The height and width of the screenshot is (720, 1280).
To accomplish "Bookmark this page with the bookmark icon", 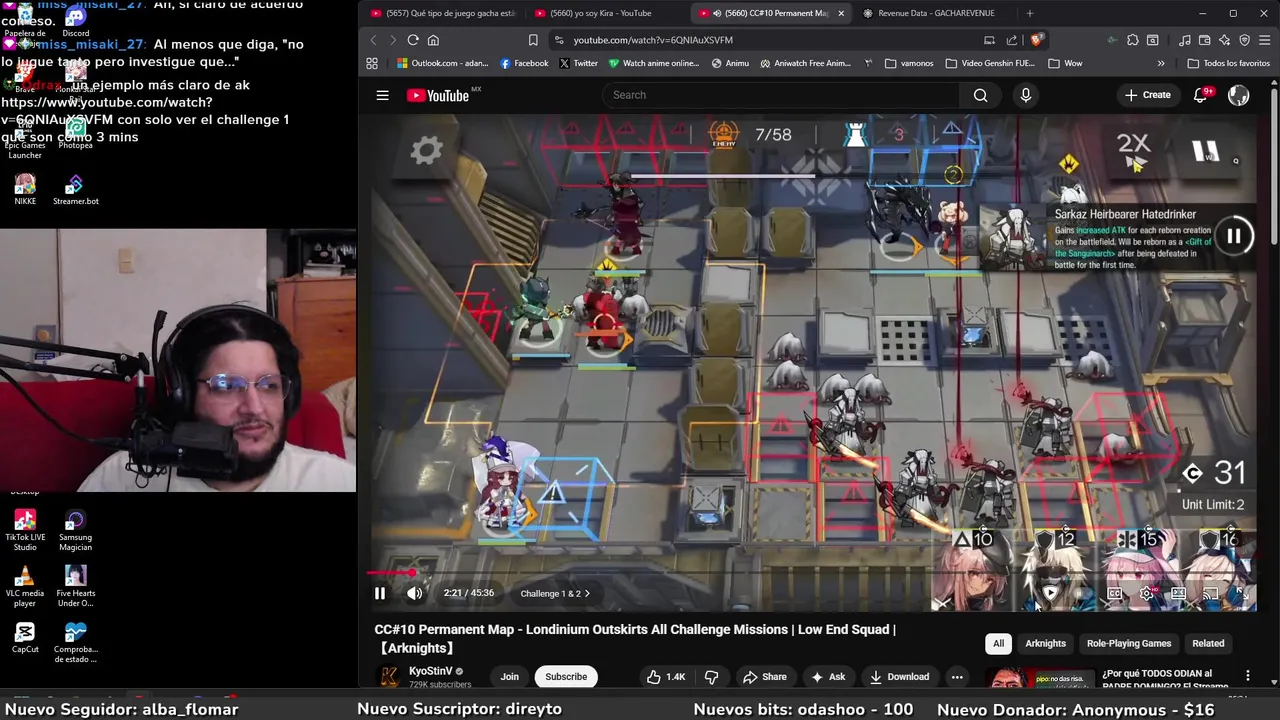I will [533, 40].
